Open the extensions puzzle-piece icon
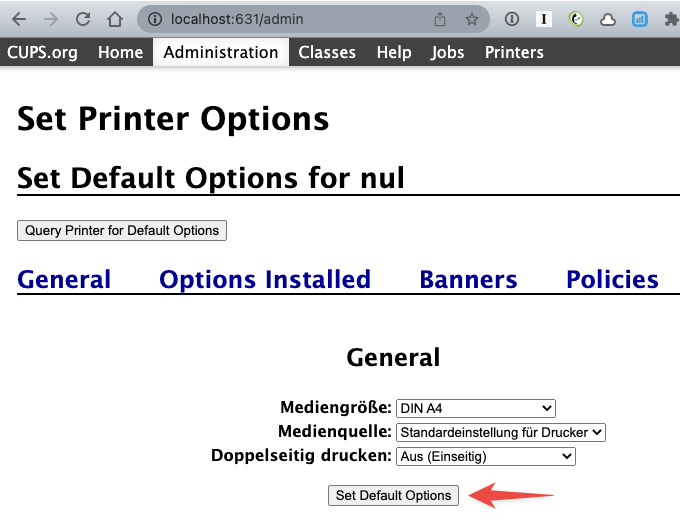This screenshot has width=680, height=522. pyautogui.click(x=672, y=19)
